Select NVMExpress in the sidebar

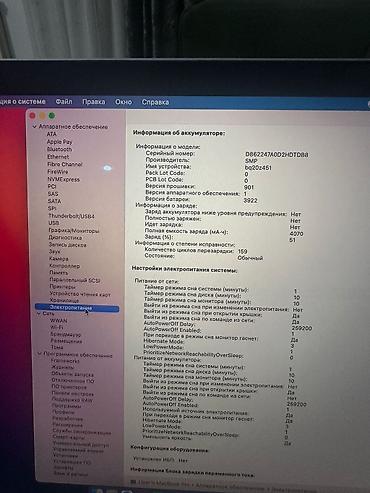[64, 179]
